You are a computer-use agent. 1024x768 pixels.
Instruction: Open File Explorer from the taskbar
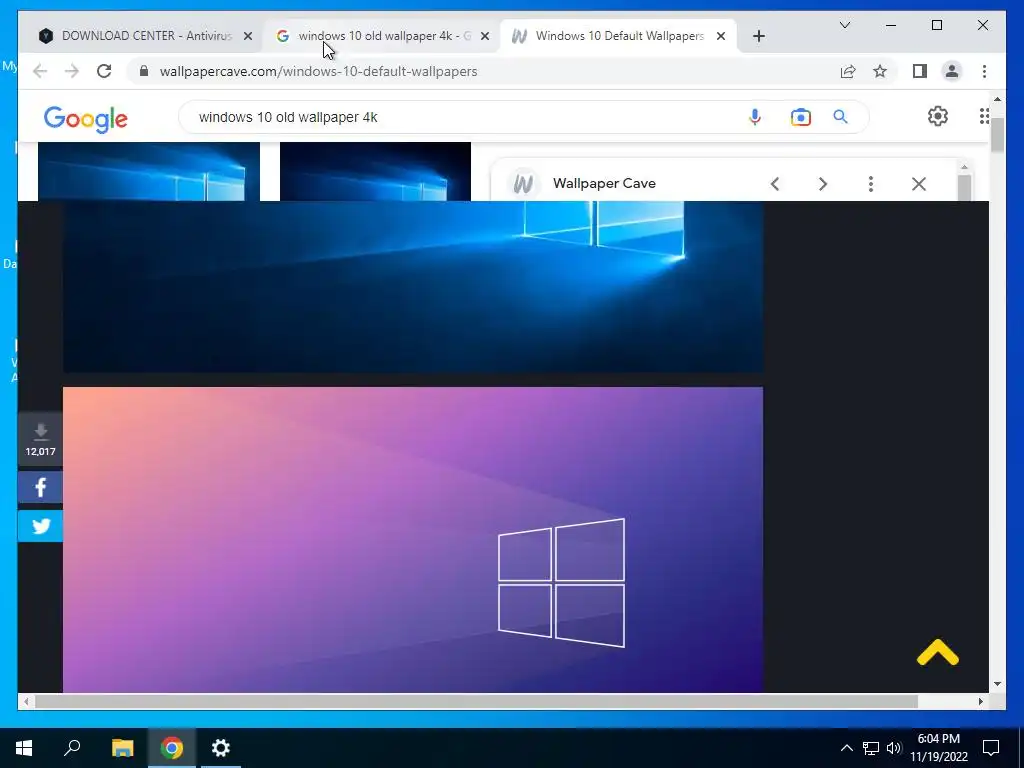(122, 748)
